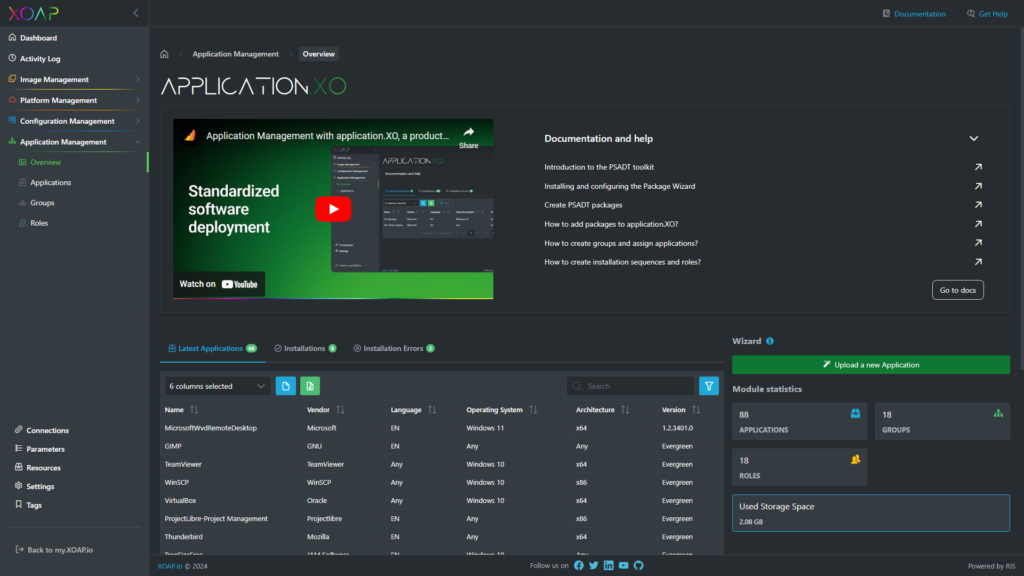1024x576 pixels.
Task: Click the export Excel green icon button
Action: [310, 386]
